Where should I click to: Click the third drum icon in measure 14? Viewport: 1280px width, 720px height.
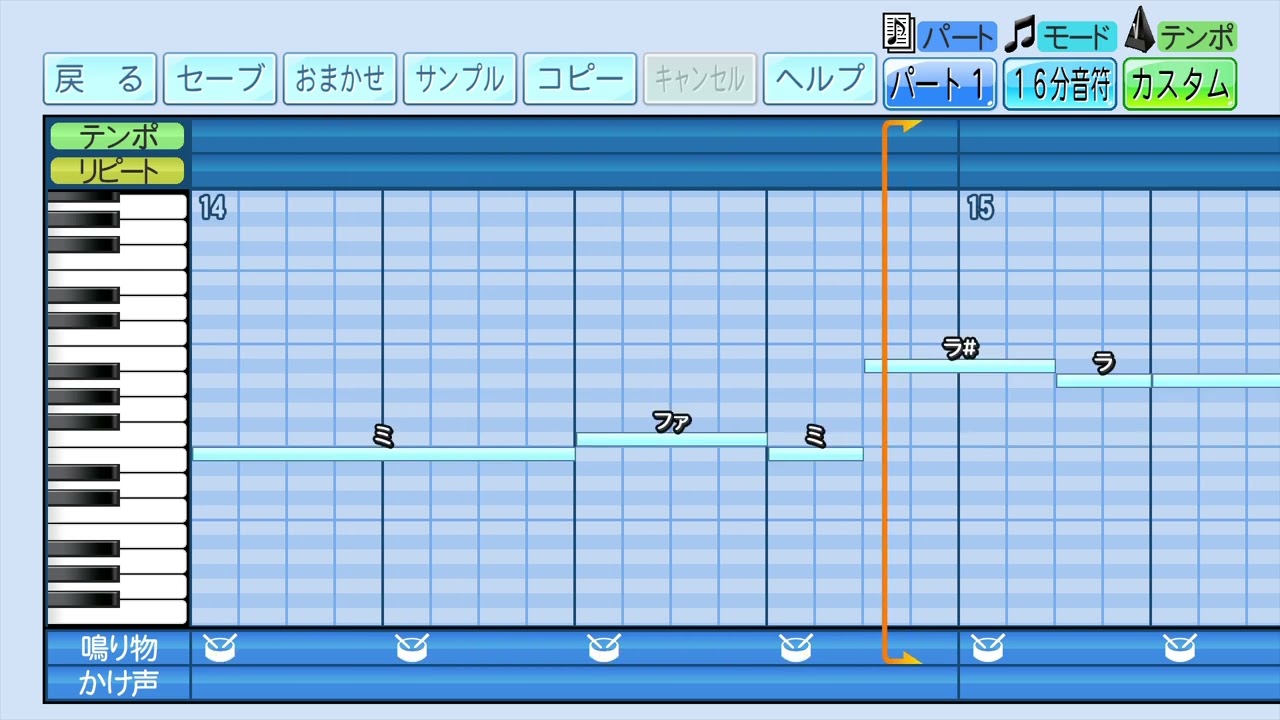point(604,648)
